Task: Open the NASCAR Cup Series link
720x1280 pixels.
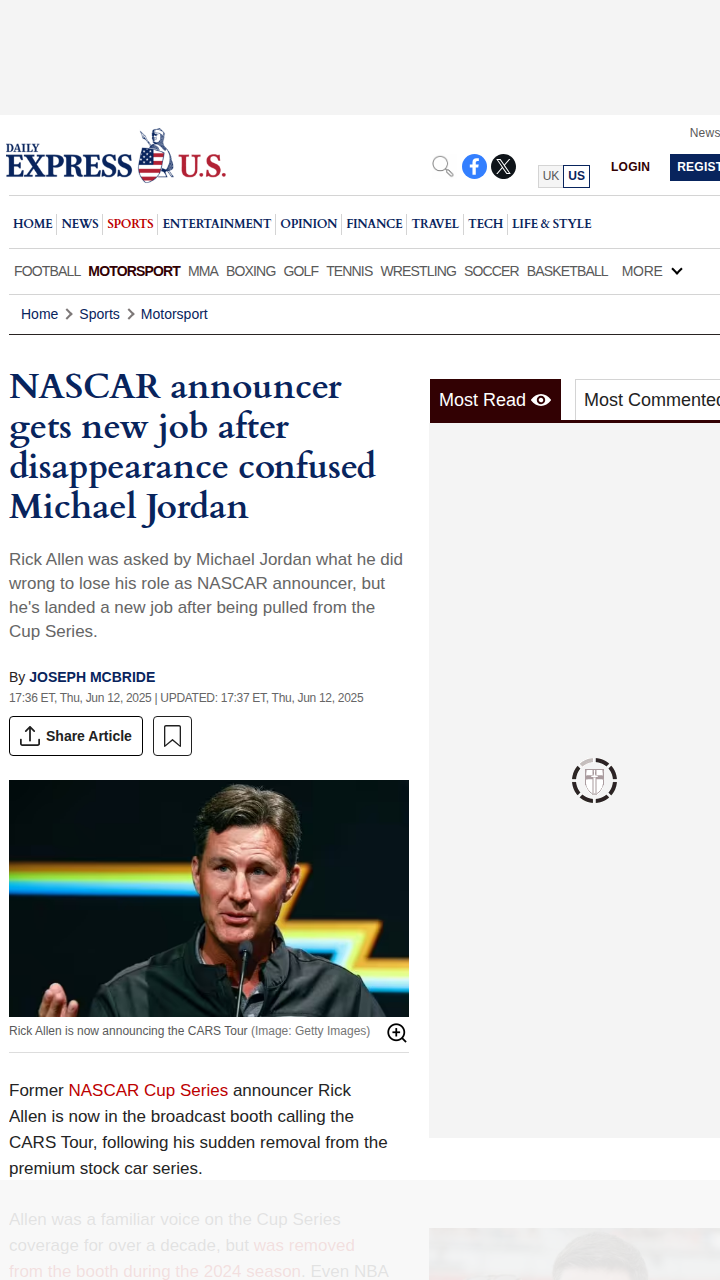Action: click(x=148, y=1090)
